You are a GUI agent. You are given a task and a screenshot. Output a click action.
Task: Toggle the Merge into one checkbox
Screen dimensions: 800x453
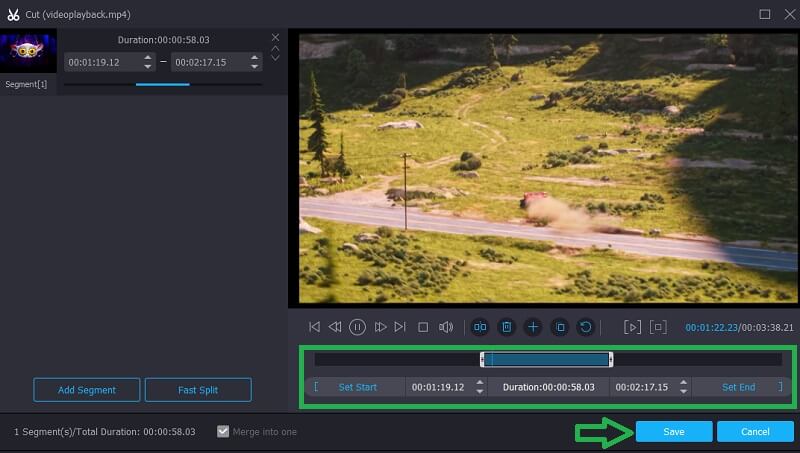(223, 431)
